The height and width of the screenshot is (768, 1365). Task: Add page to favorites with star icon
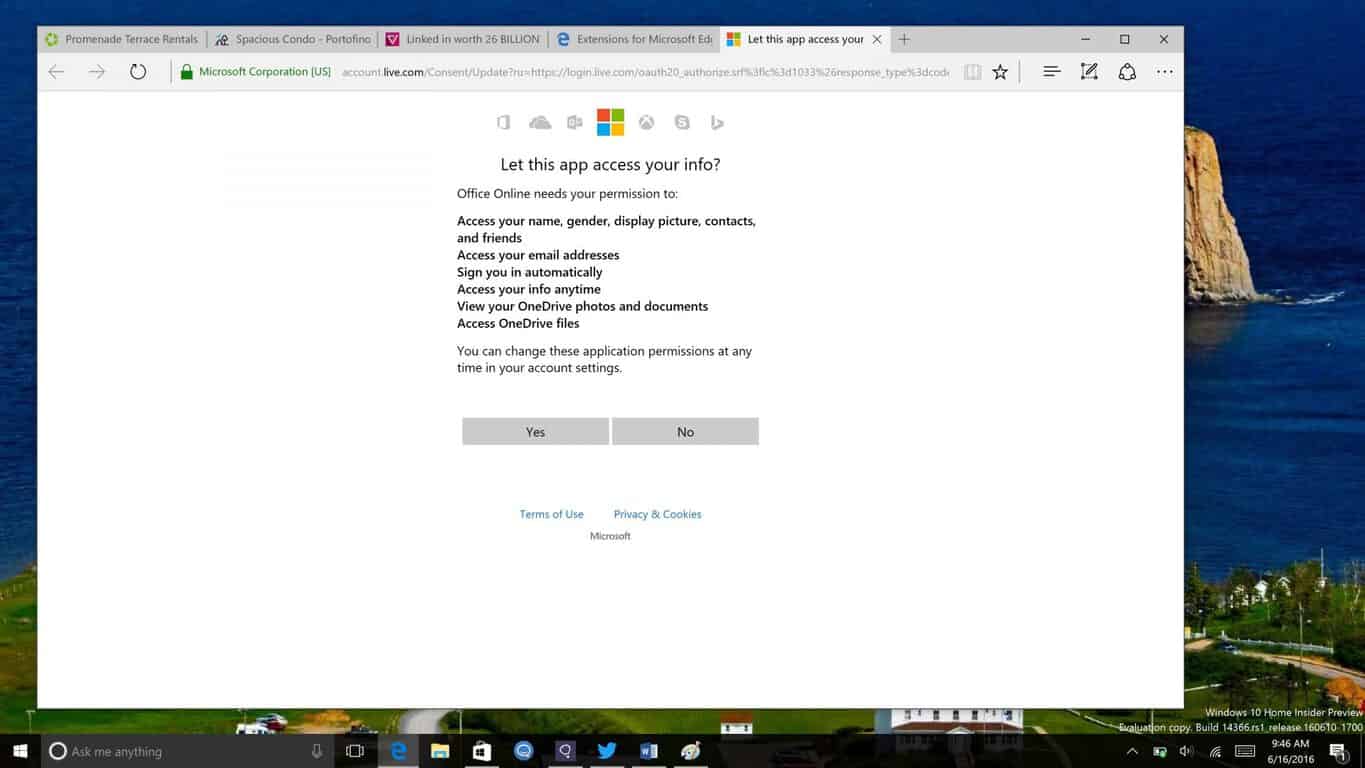coord(1000,72)
